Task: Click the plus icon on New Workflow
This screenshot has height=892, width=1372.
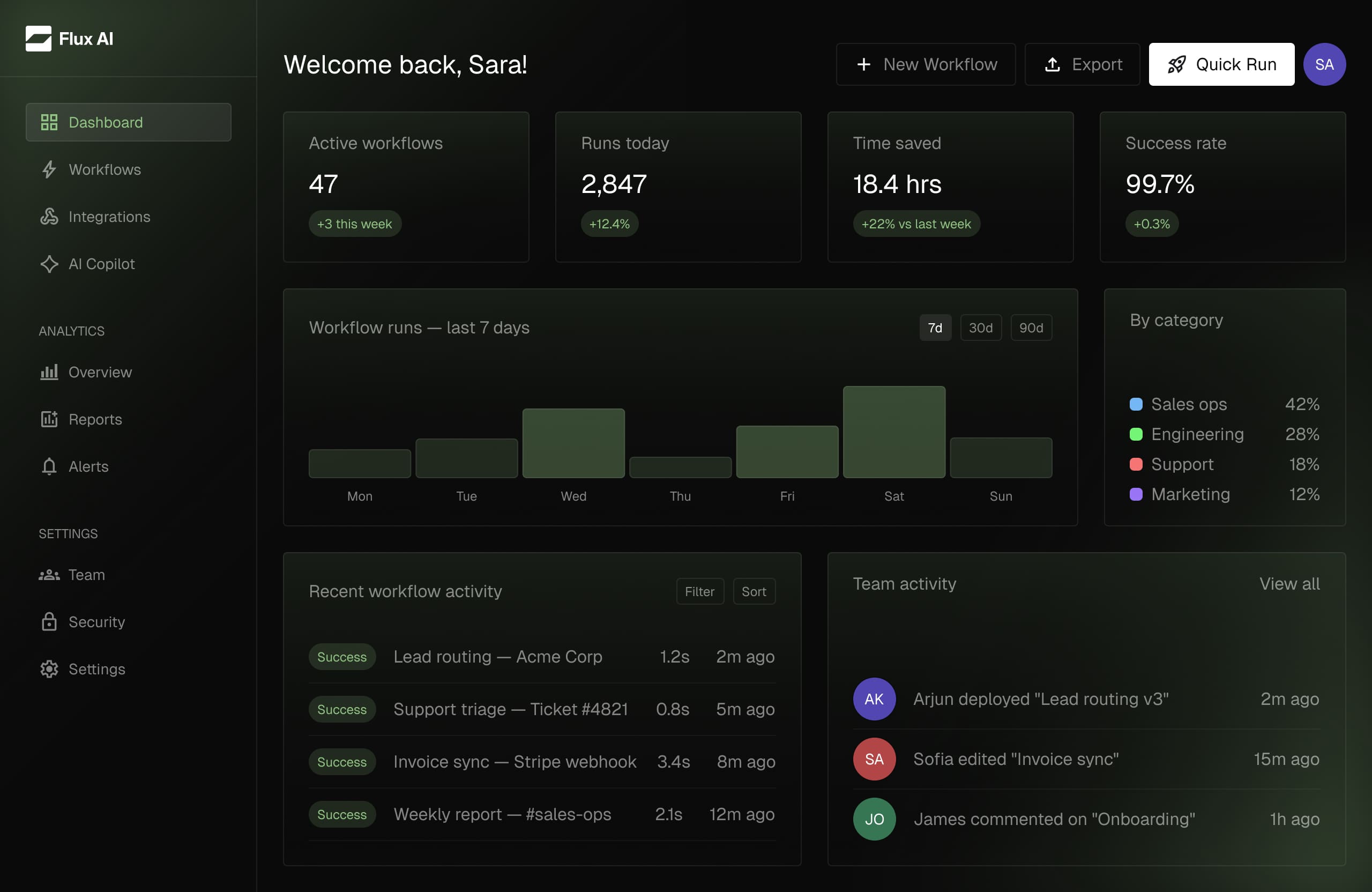Action: tap(863, 64)
